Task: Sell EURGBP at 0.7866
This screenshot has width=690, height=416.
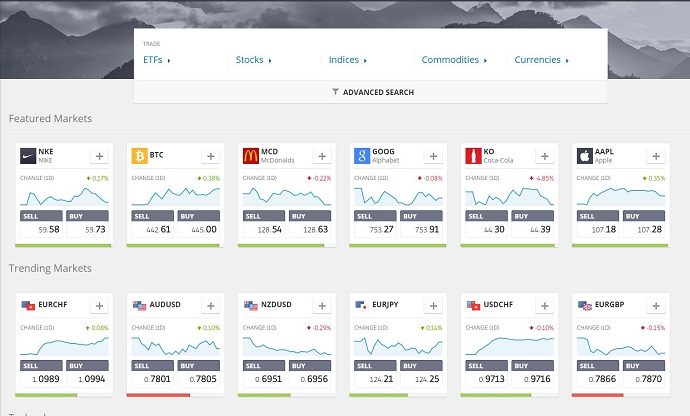Action: tap(598, 374)
